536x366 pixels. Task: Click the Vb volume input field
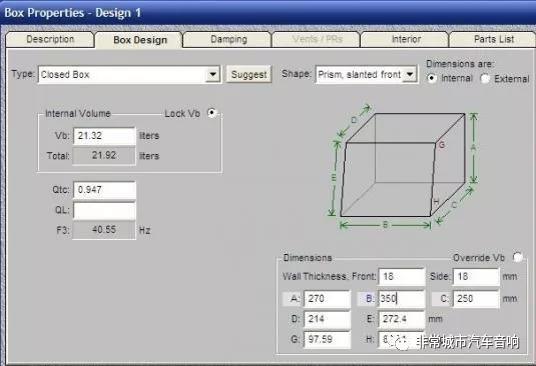[104, 136]
